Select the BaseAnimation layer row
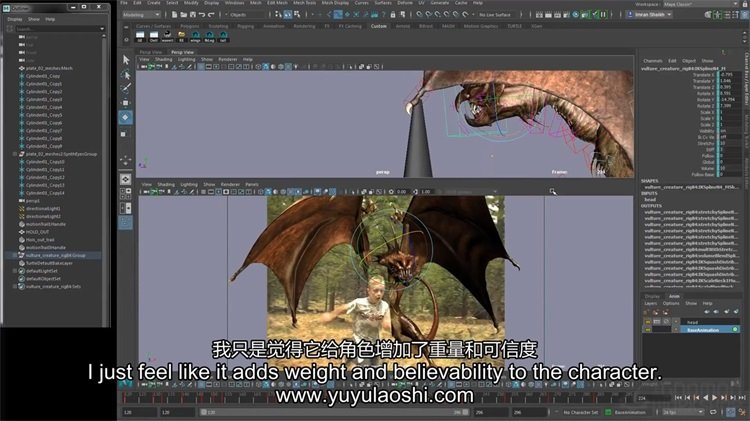 click(710, 330)
